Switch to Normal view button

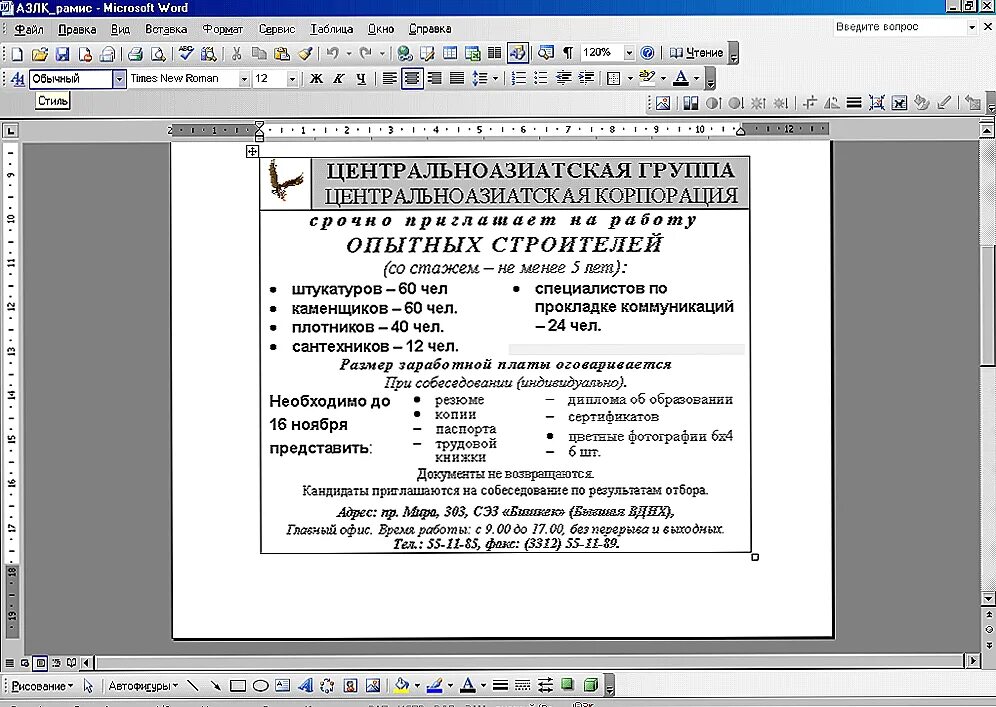tap(10, 663)
